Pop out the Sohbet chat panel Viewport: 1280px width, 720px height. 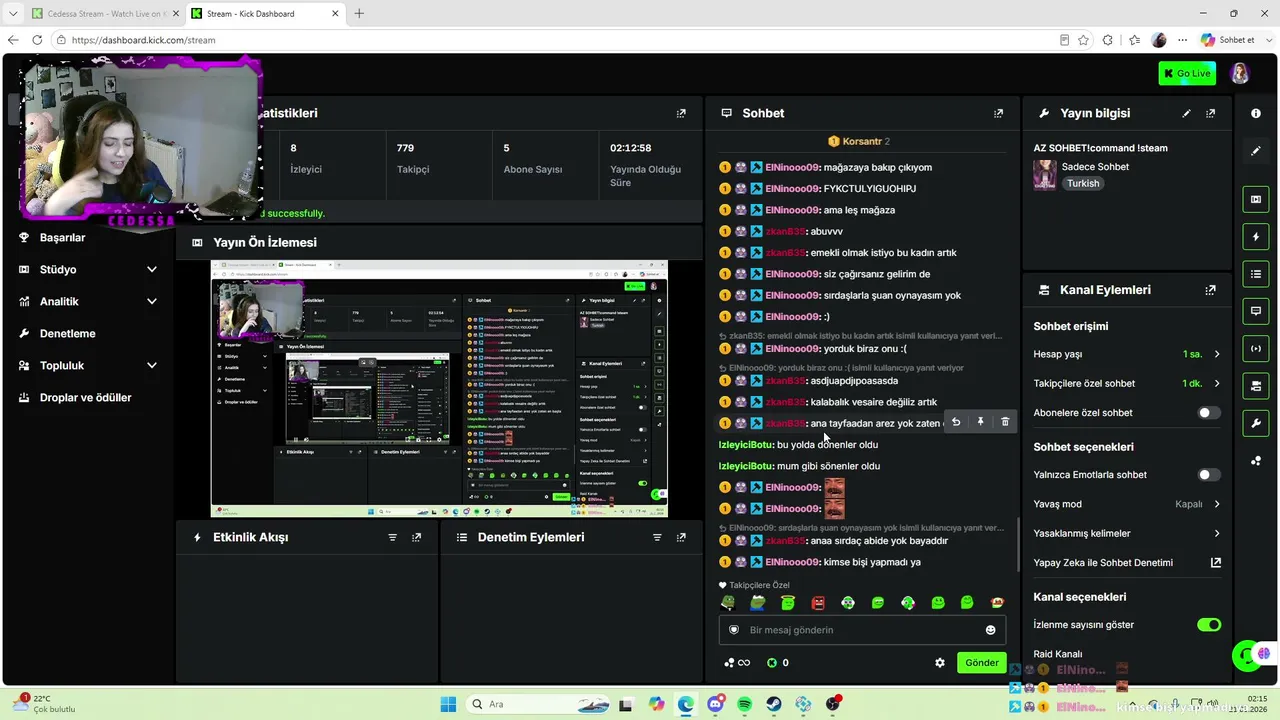(x=998, y=114)
